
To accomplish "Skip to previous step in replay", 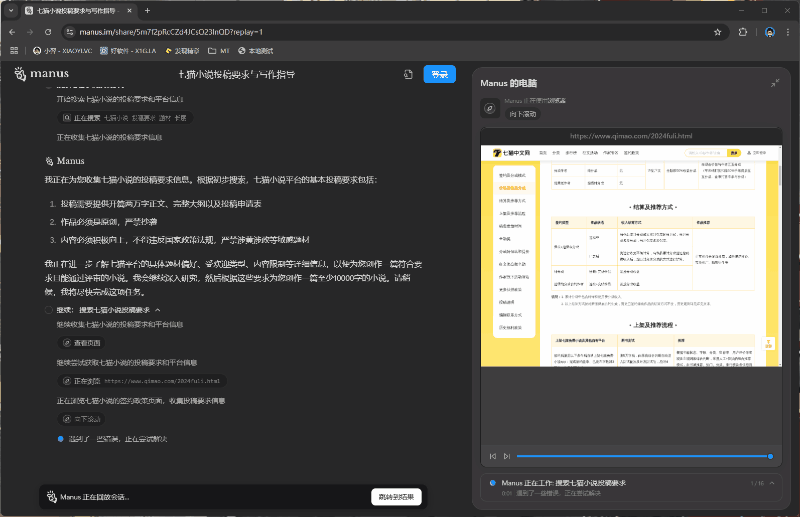I will [493, 456].
